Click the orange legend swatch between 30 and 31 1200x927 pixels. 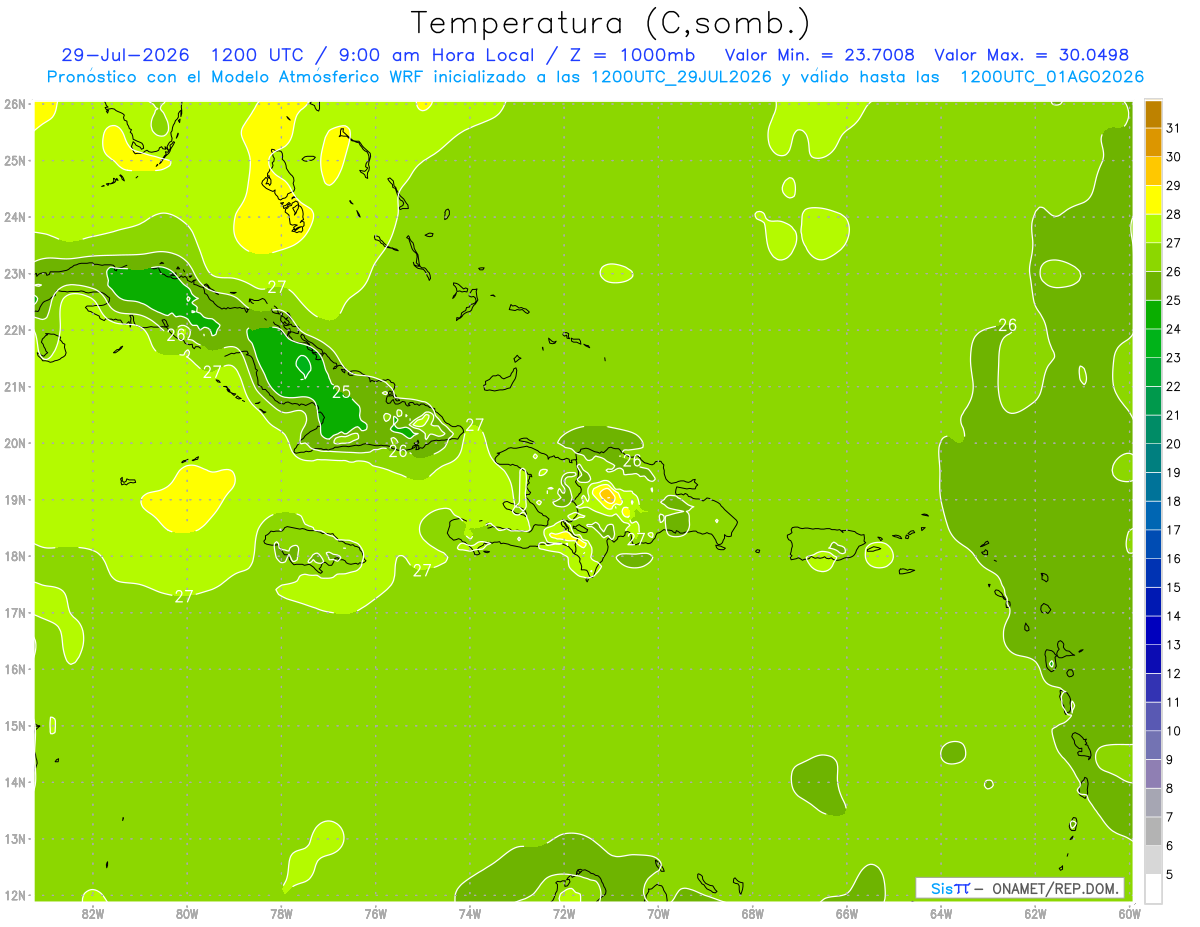click(1153, 142)
